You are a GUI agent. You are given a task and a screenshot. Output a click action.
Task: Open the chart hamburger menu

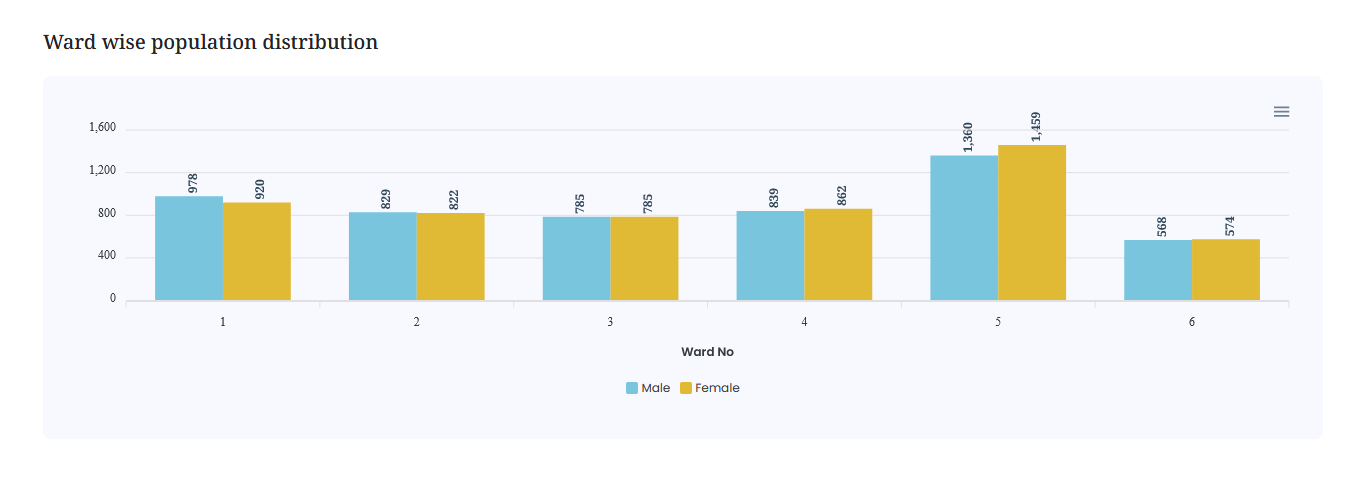(1281, 112)
